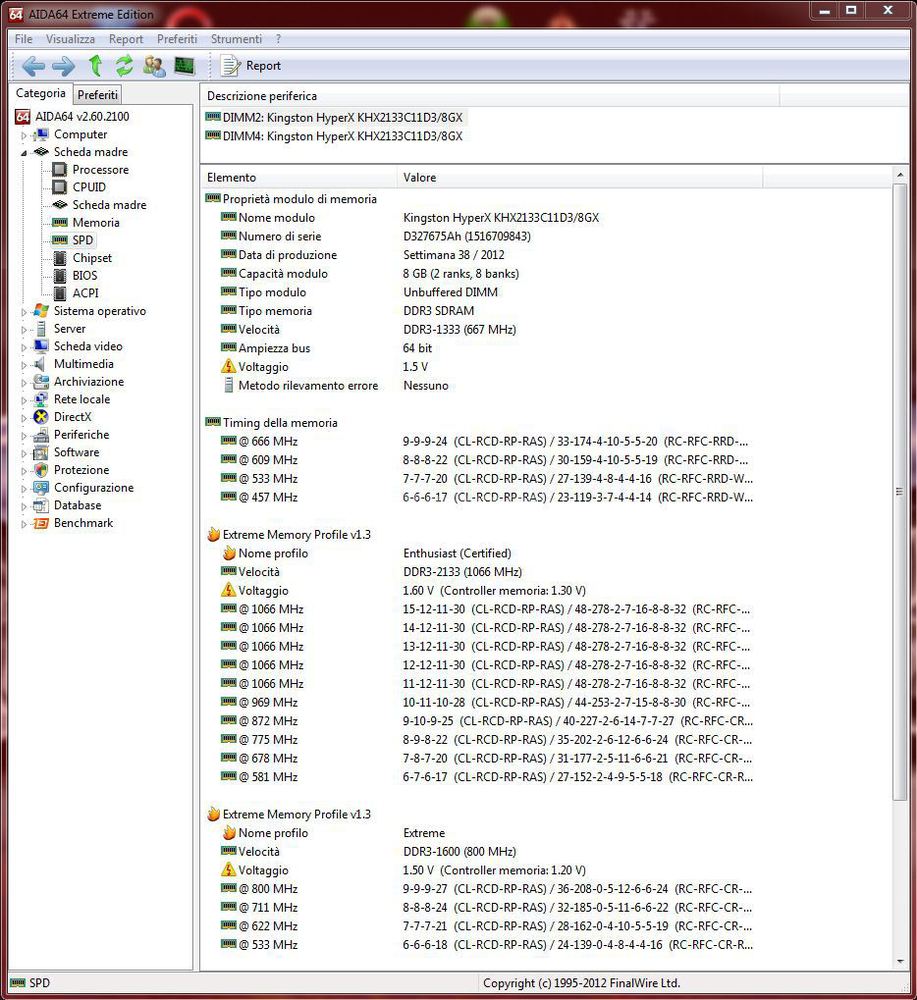Expand the Rete locale node

click(24, 400)
